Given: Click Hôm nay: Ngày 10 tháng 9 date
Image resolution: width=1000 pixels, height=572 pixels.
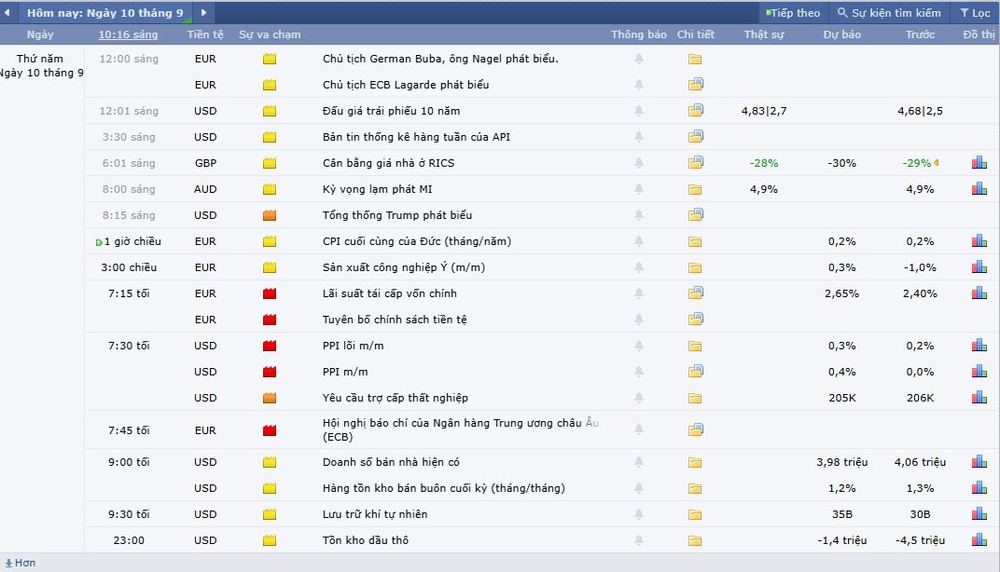Looking at the screenshot, I should click(105, 13).
